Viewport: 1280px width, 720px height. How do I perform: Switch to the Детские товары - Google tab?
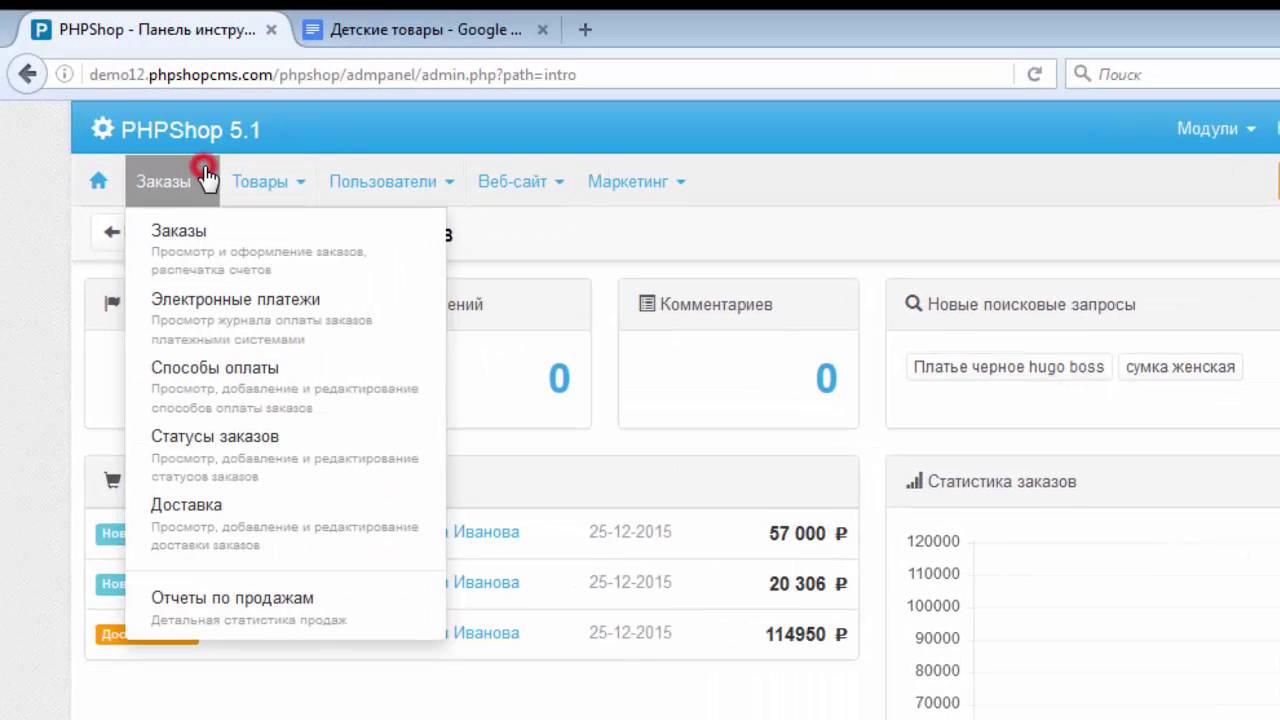click(425, 30)
